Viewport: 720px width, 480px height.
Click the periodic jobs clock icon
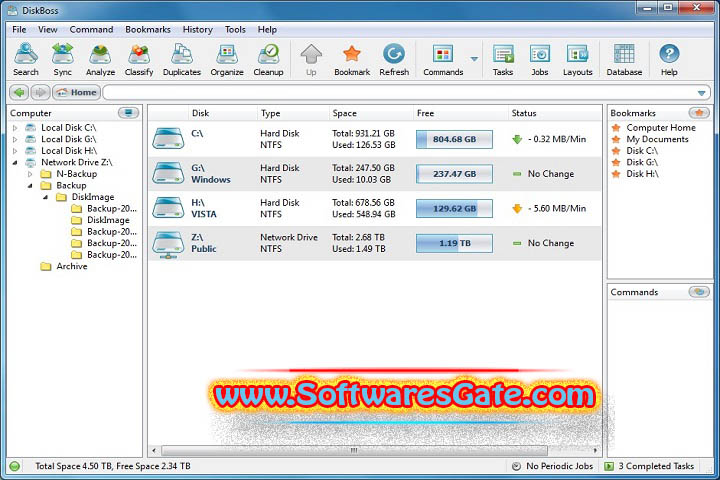point(516,466)
